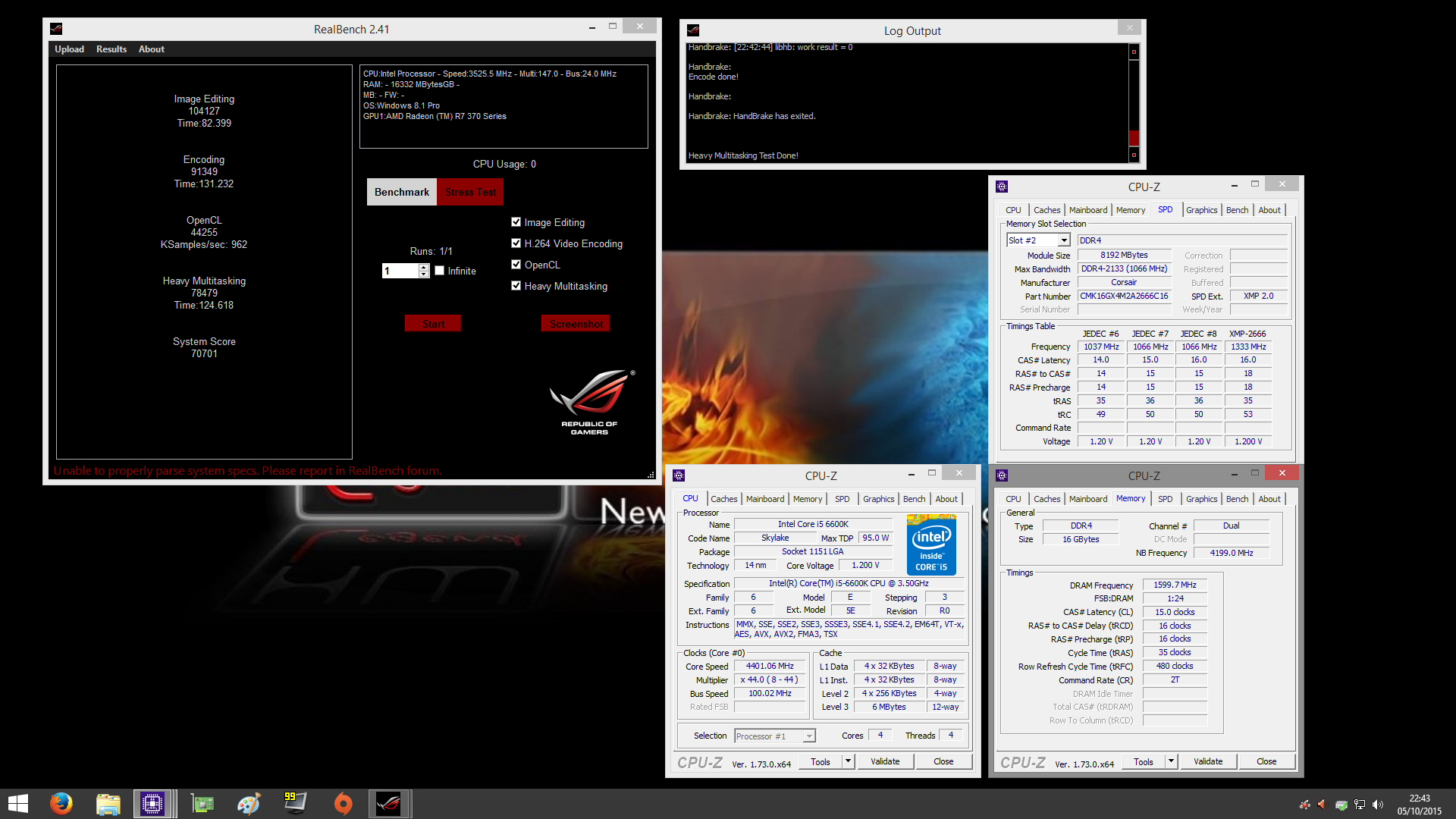Click the red Screenshot button
Image resolution: width=1456 pixels, height=819 pixels.
pos(576,324)
